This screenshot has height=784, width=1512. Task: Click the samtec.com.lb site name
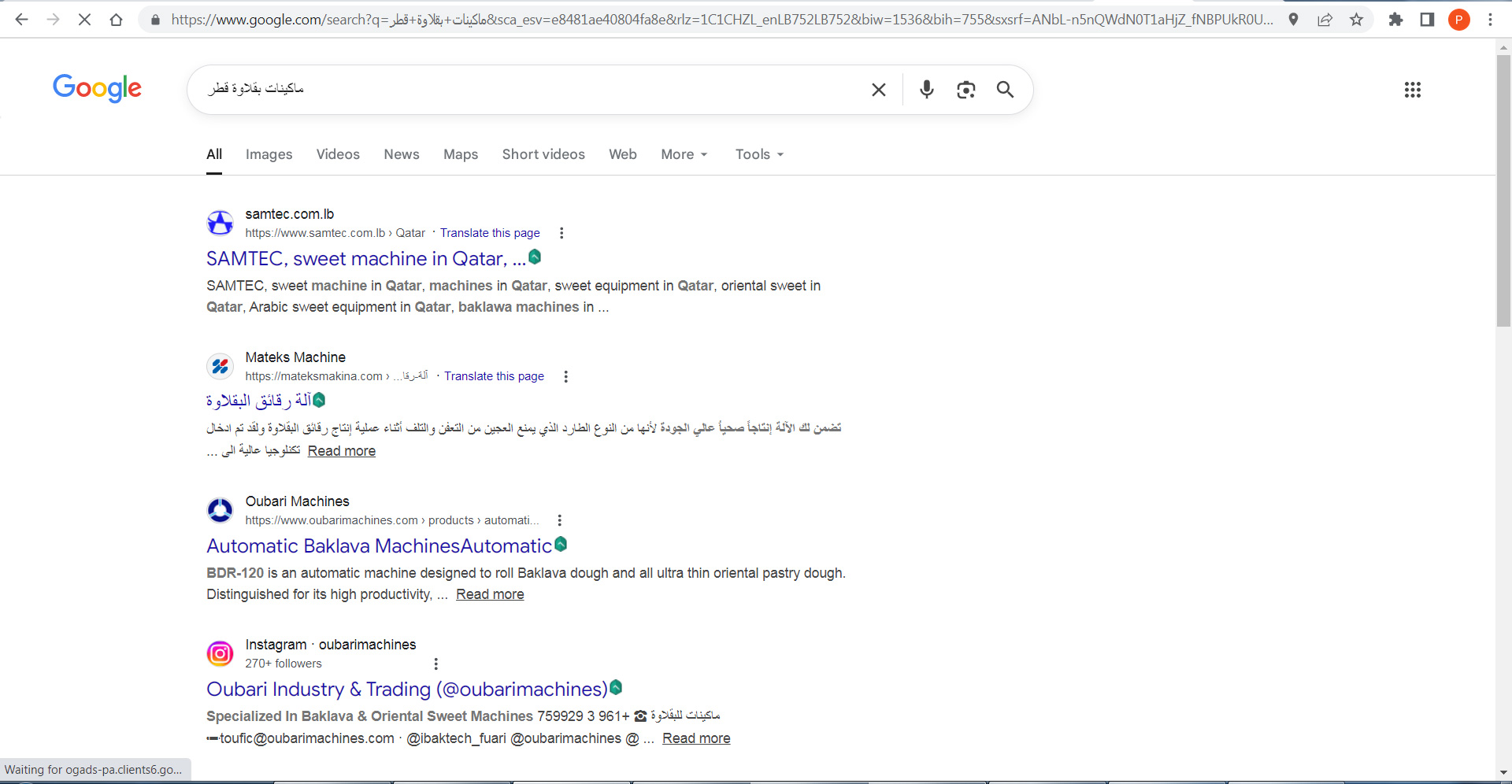click(x=290, y=214)
